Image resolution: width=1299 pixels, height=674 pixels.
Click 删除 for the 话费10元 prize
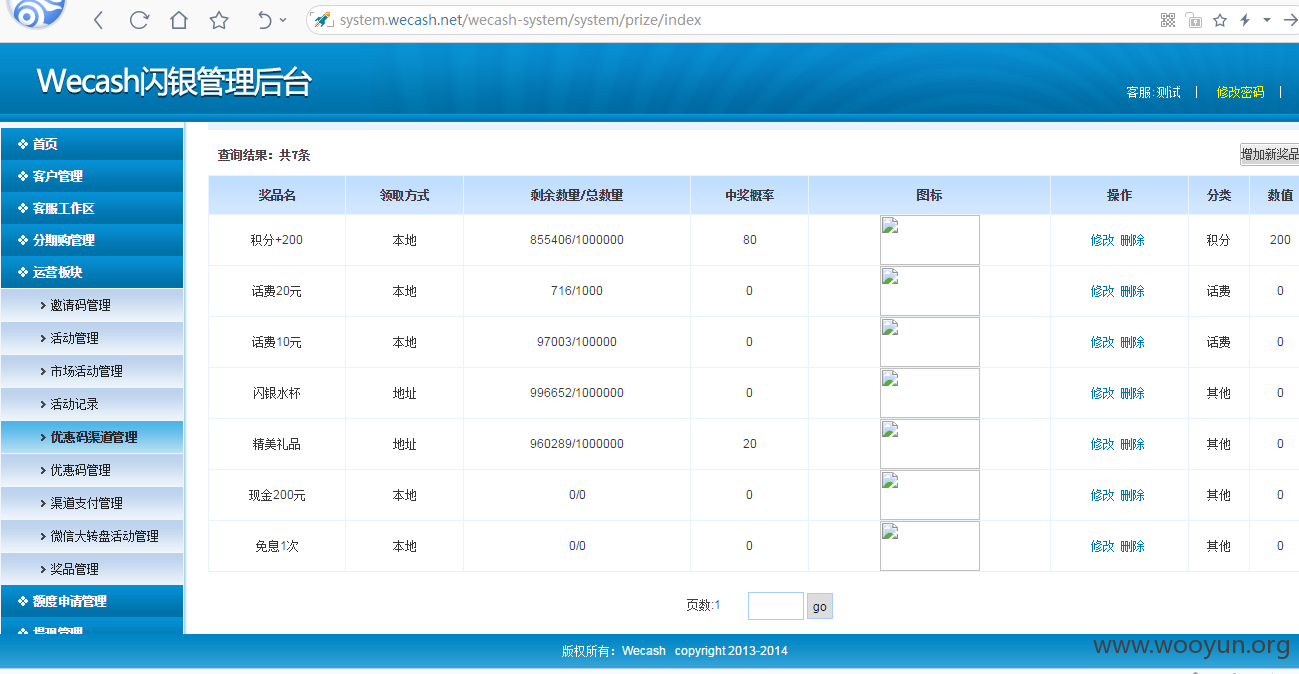click(x=1132, y=342)
